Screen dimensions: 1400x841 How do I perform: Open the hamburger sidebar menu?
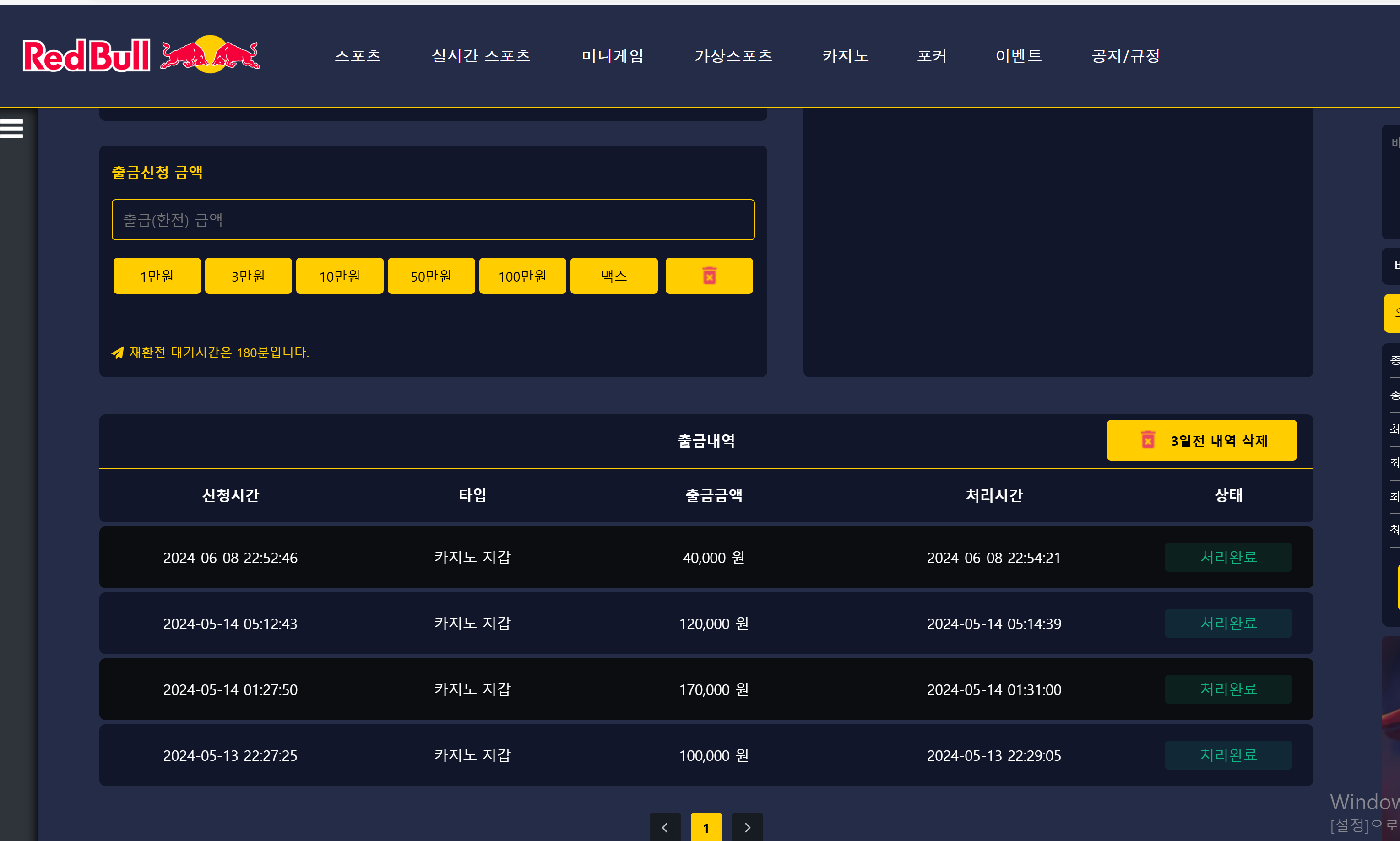click(x=12, y=129)
